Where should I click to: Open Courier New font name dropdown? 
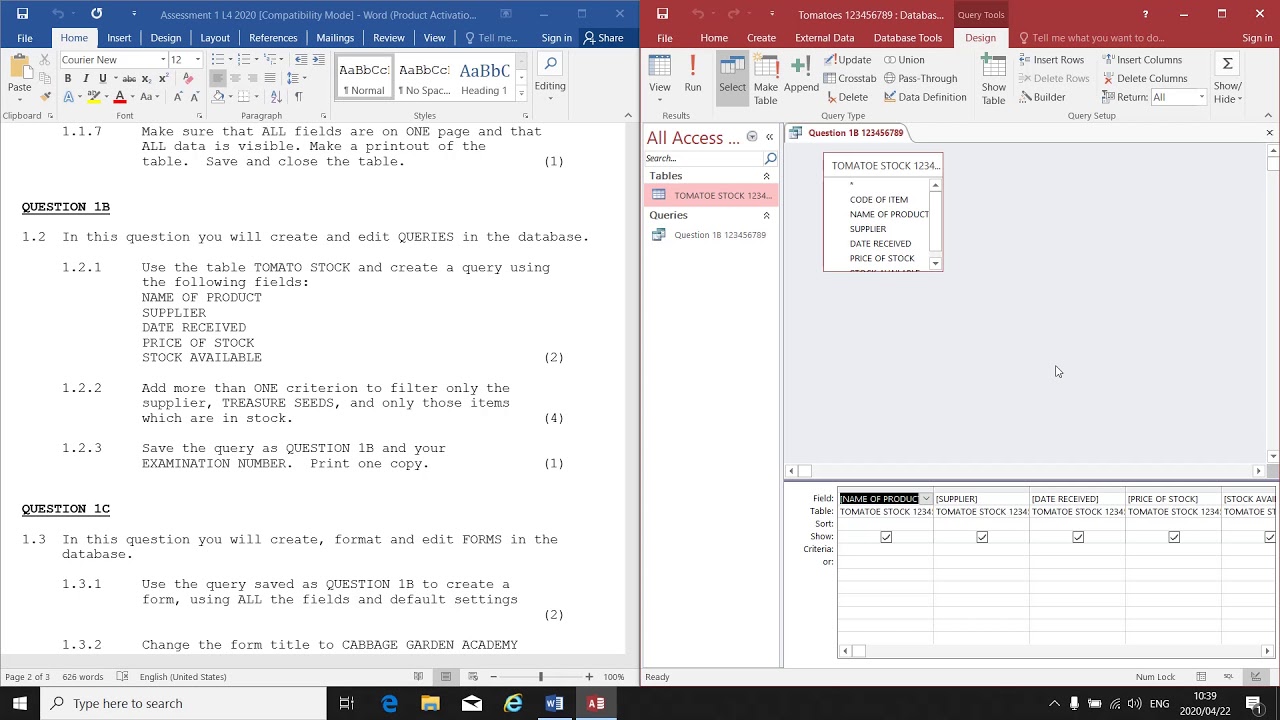pos(163,60)
